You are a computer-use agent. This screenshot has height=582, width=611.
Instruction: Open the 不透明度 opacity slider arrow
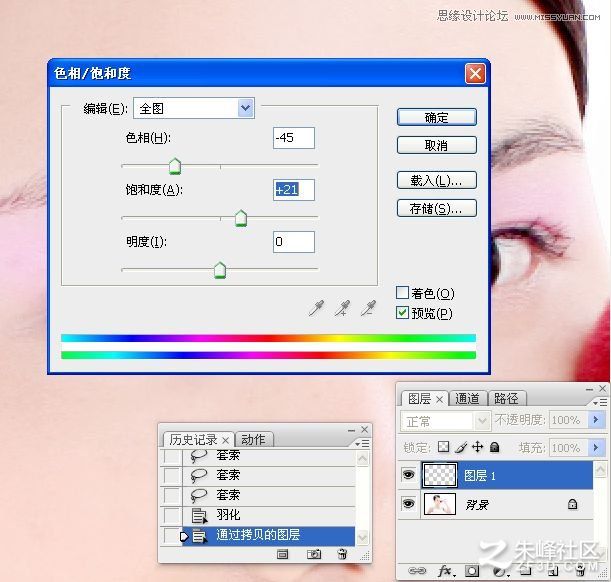tap(596, 420)
